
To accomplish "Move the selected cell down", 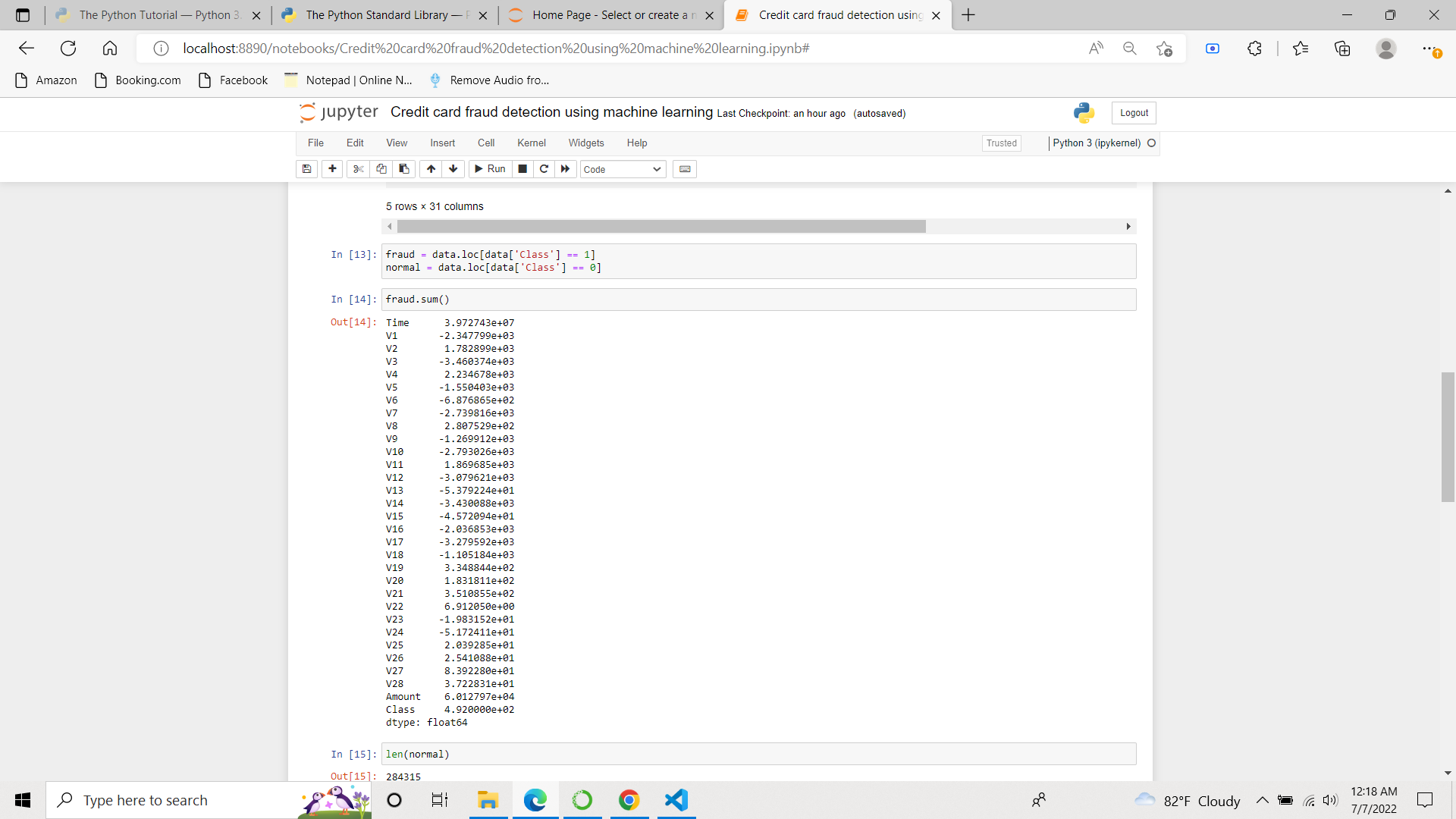I will (x=453, y=168).
